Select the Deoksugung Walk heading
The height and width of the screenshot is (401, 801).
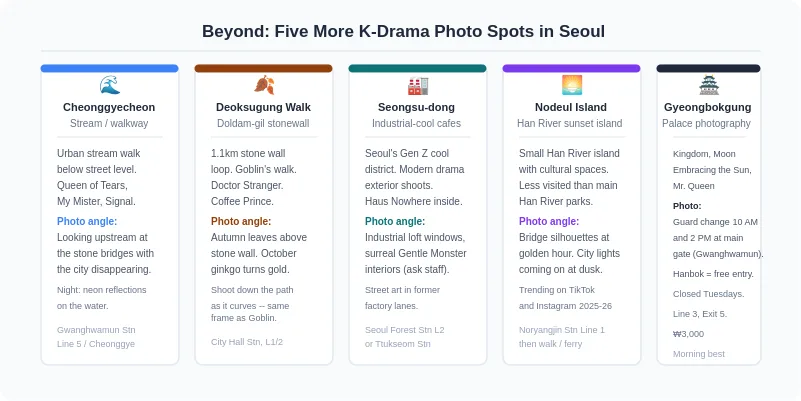click(263, 107)
